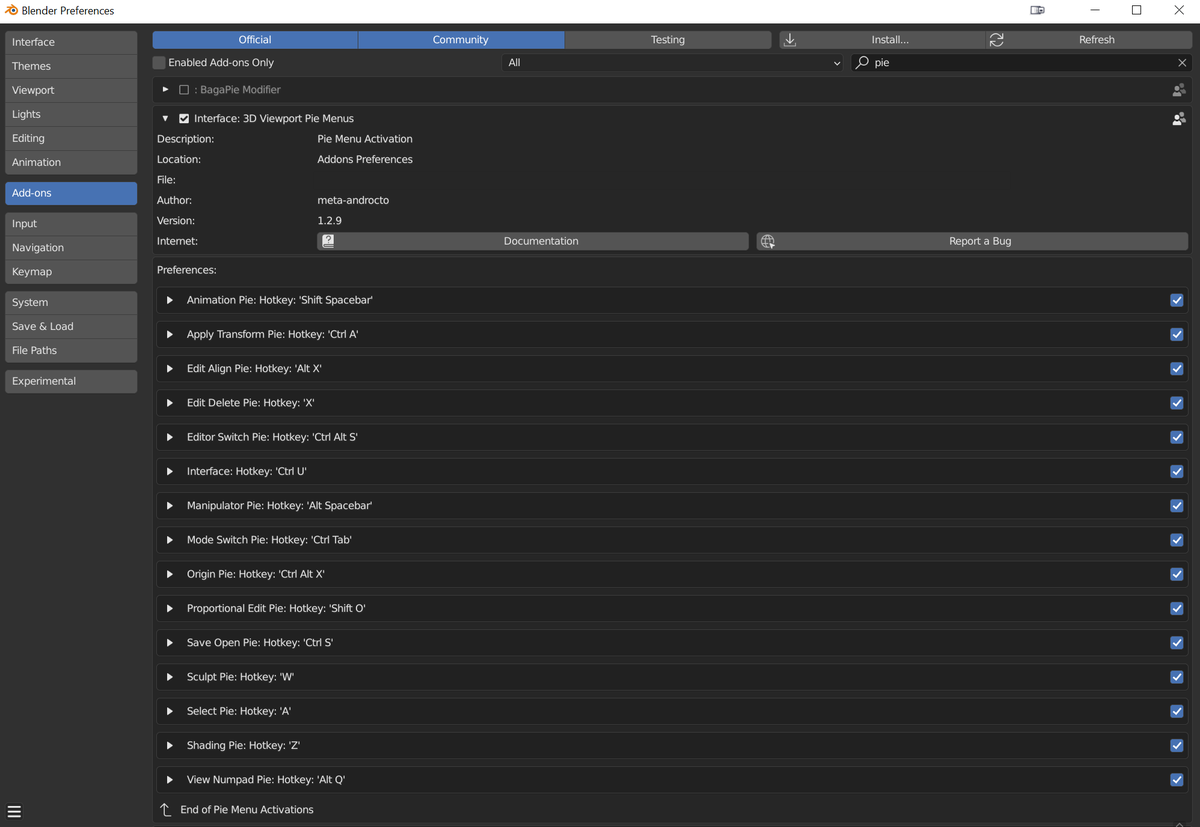The image size is (1200, 827).
Task: Open the Viewport preferences section
Action: 71,90
